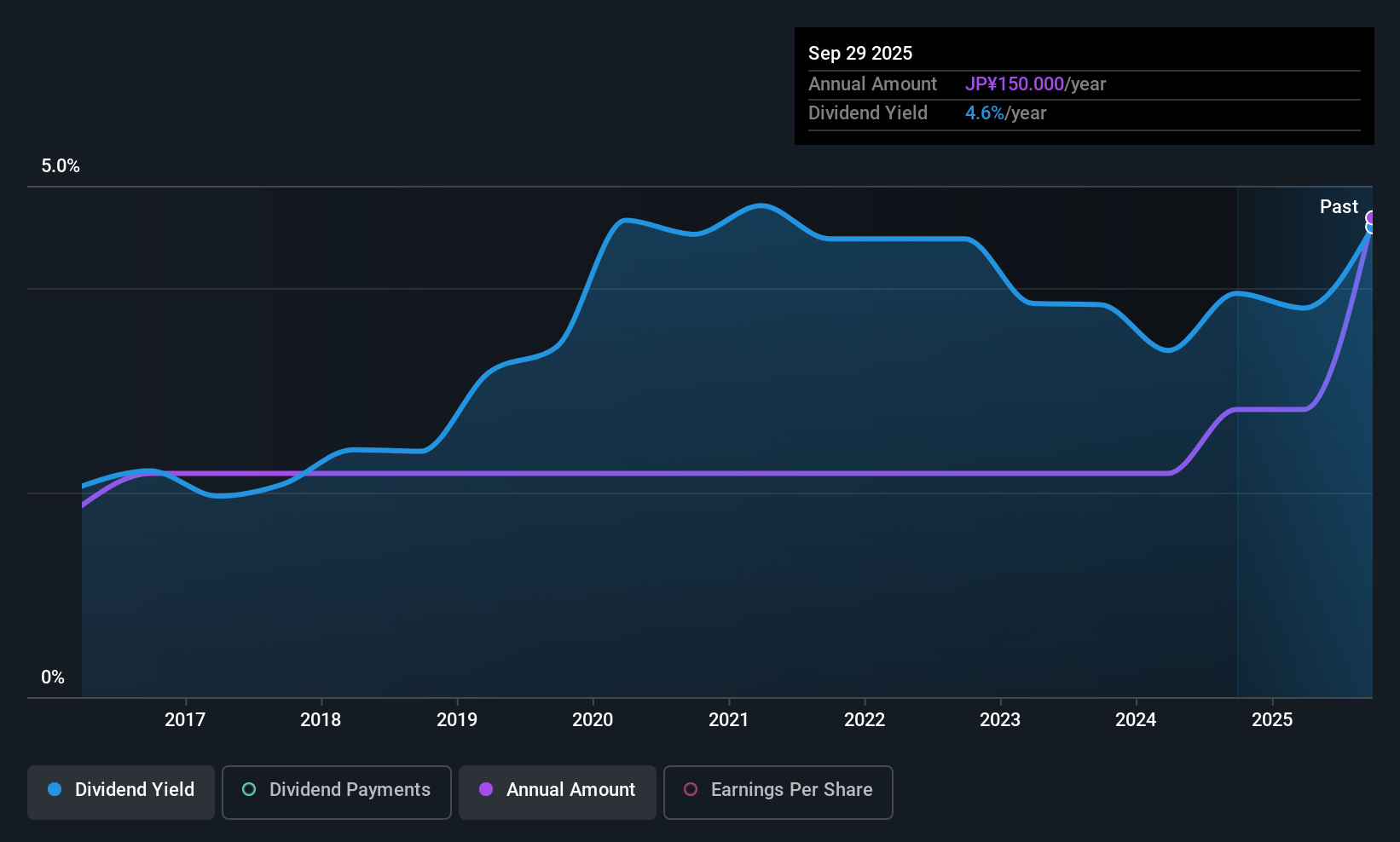
Task: Click the Sep 29 2025 tooltip header
Action: 860,53
